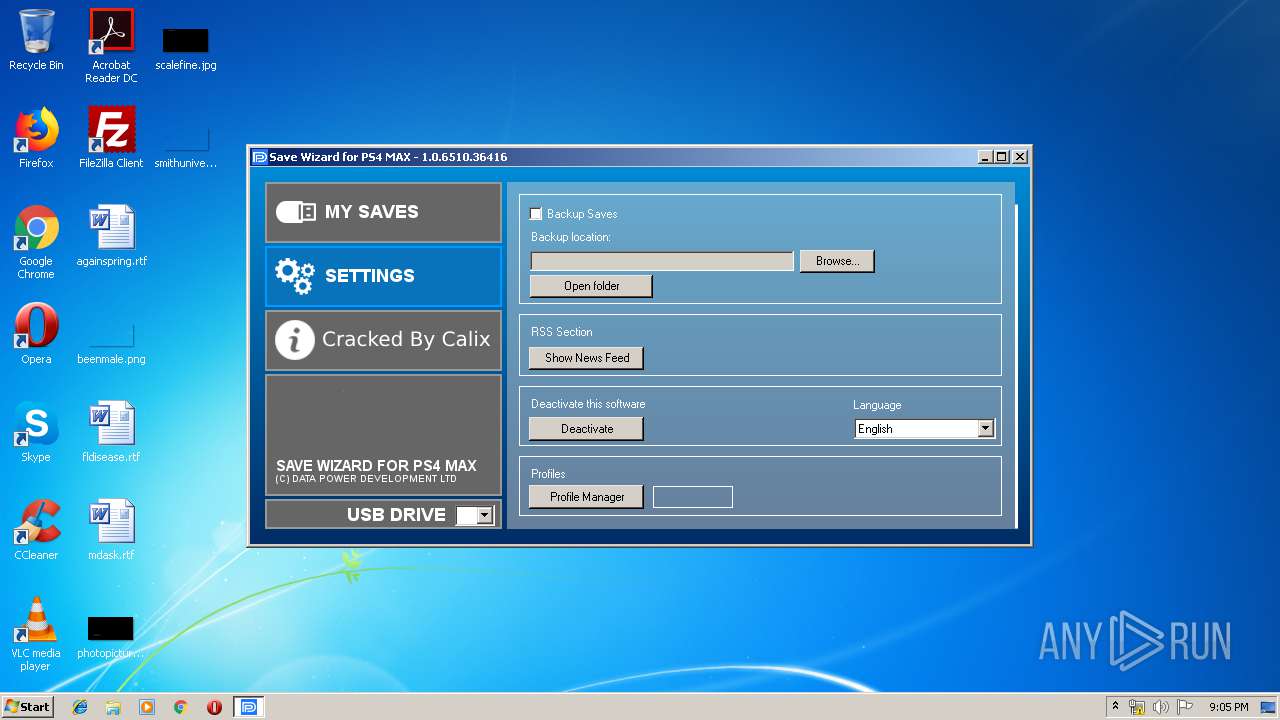Screen dimensions: 1280x720
Task: Launch Skype from the desktop
Action: pos(36,432)
